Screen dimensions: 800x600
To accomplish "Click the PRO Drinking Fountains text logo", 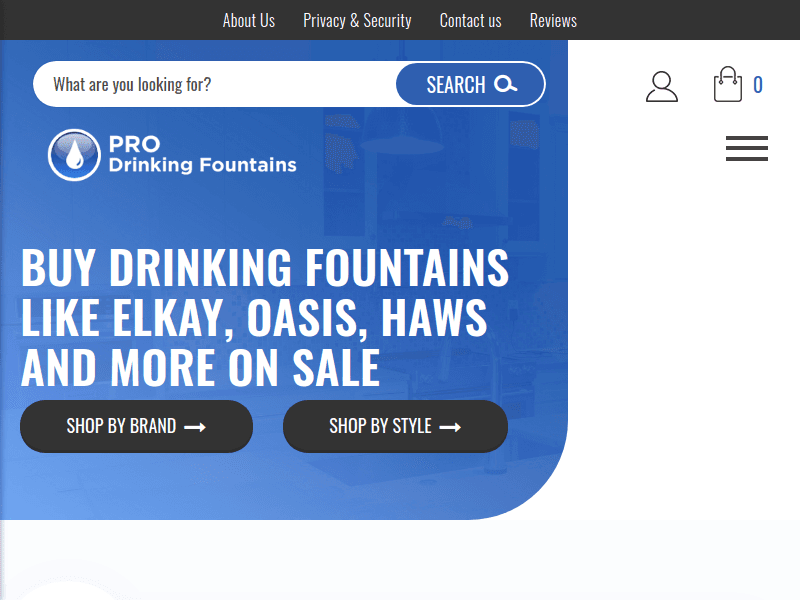I will point(200,154).
